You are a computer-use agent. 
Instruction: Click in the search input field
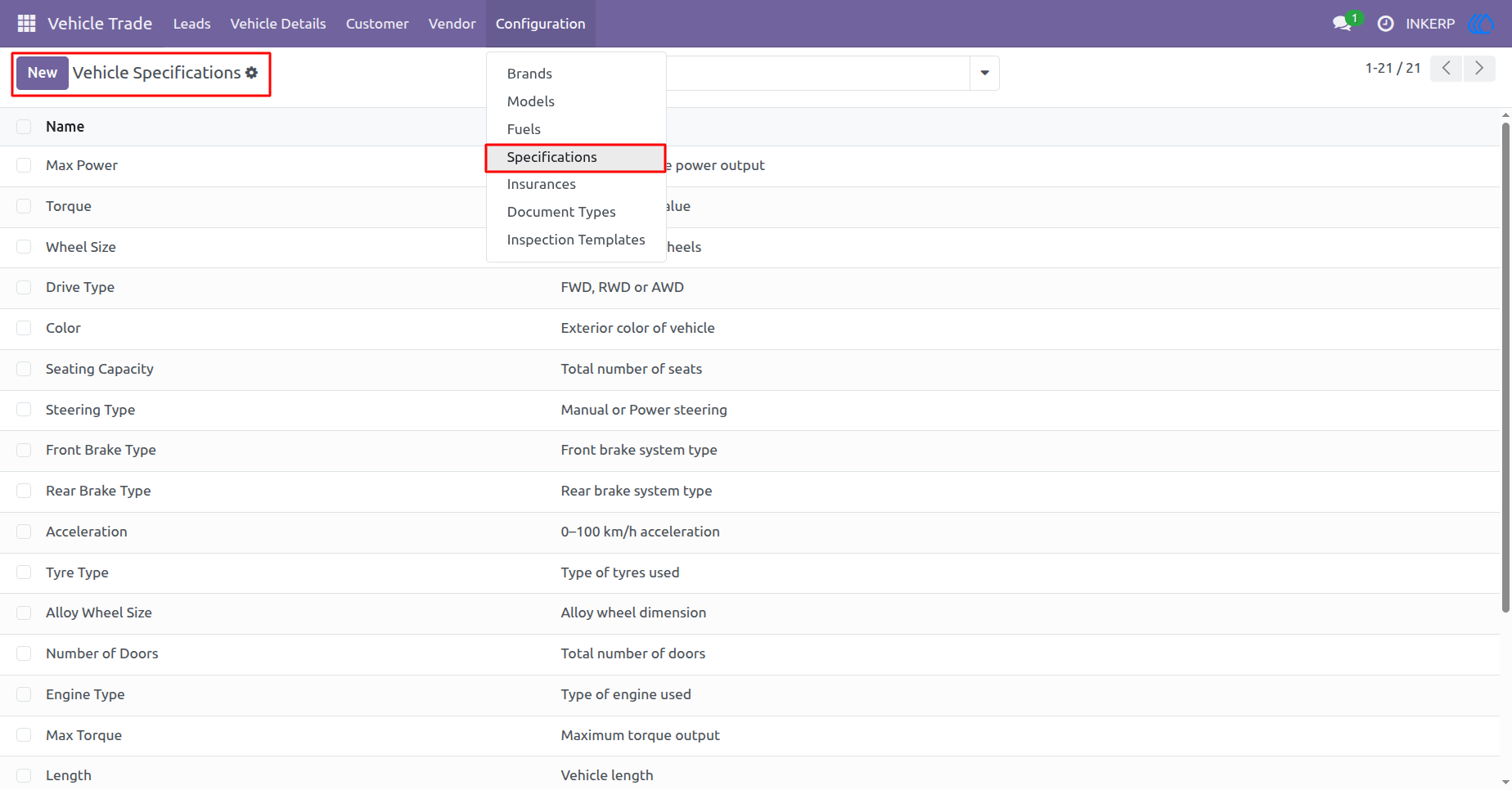coord(818,73)
